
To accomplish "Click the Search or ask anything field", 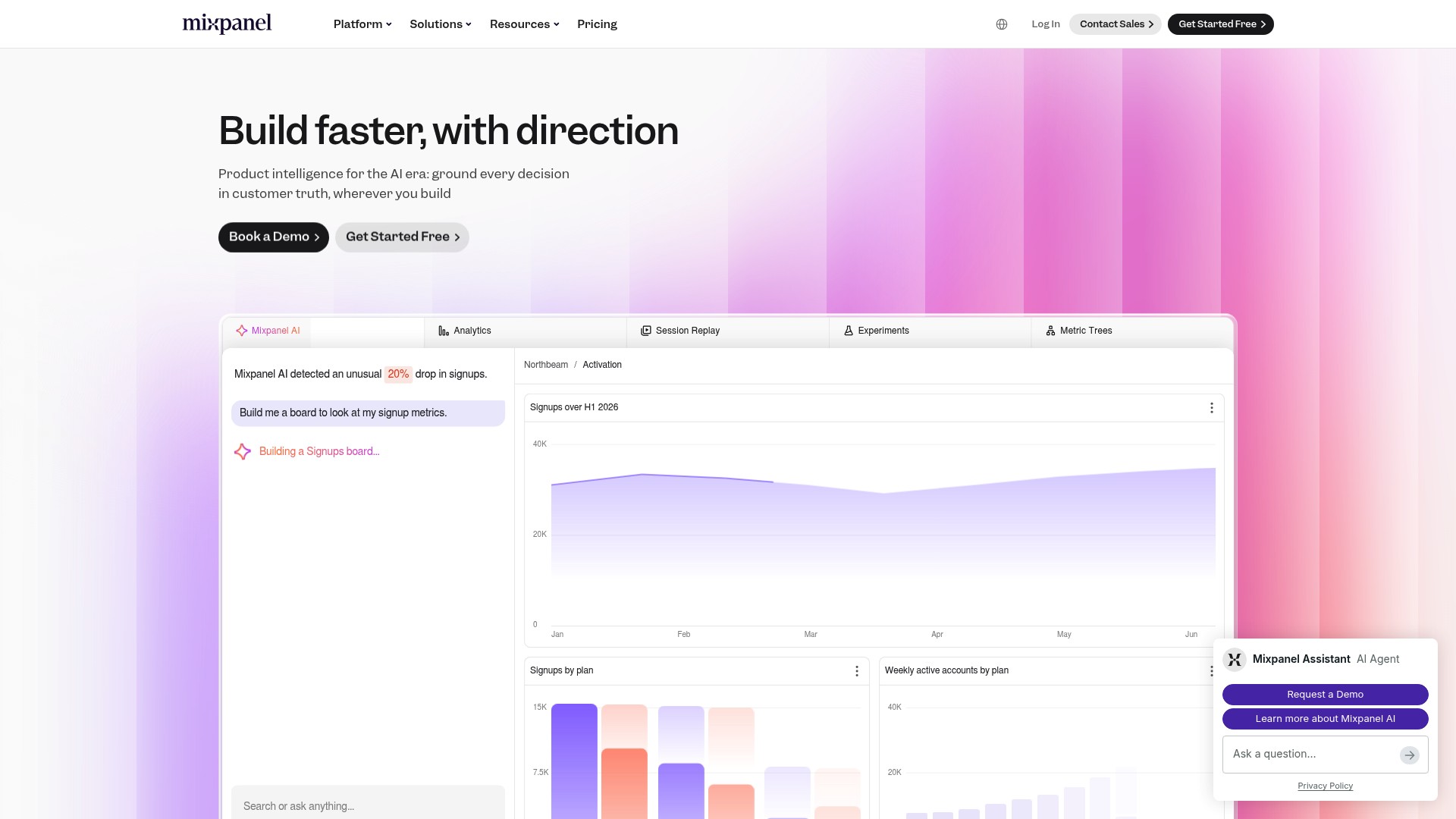I will [x=368, y=802].
